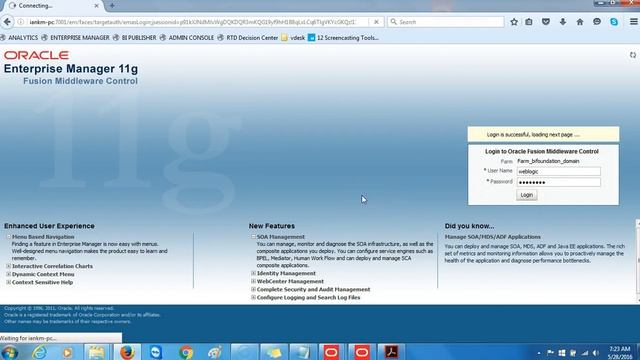Open the Firefox downloads arrow
The width and height of the screenshot is (640, 360).
(x=563, y=22)
